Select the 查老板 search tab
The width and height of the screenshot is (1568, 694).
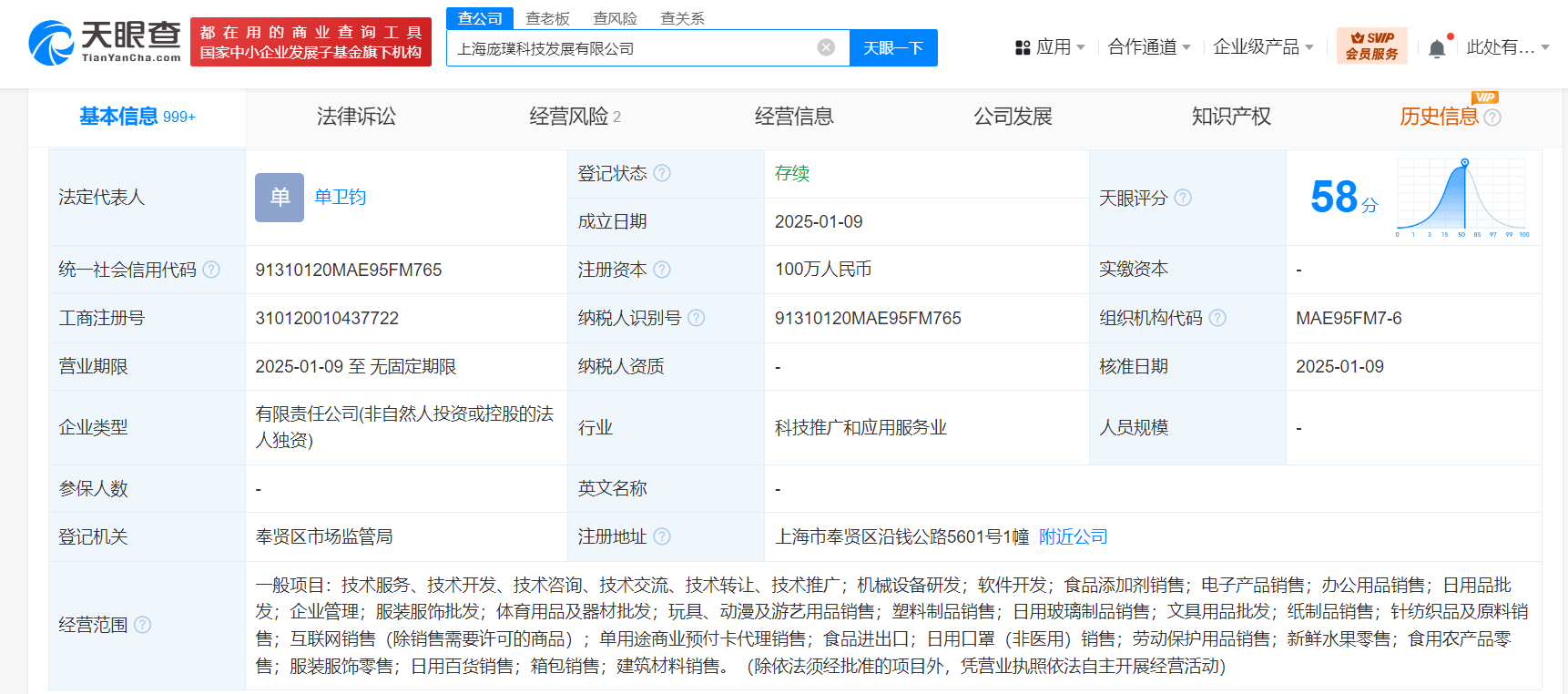pyautogui.click(x=547, y=18)
